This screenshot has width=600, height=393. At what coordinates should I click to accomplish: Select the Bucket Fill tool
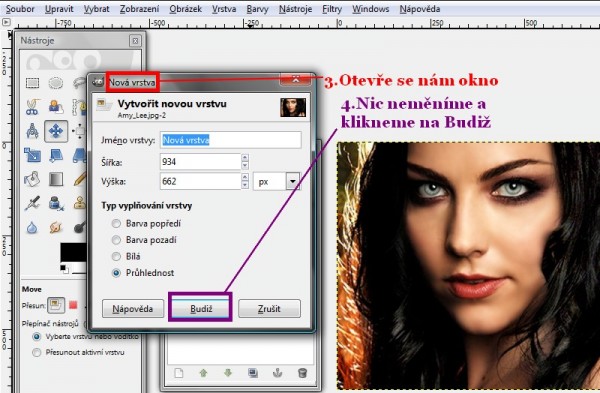tap(33, 179)
